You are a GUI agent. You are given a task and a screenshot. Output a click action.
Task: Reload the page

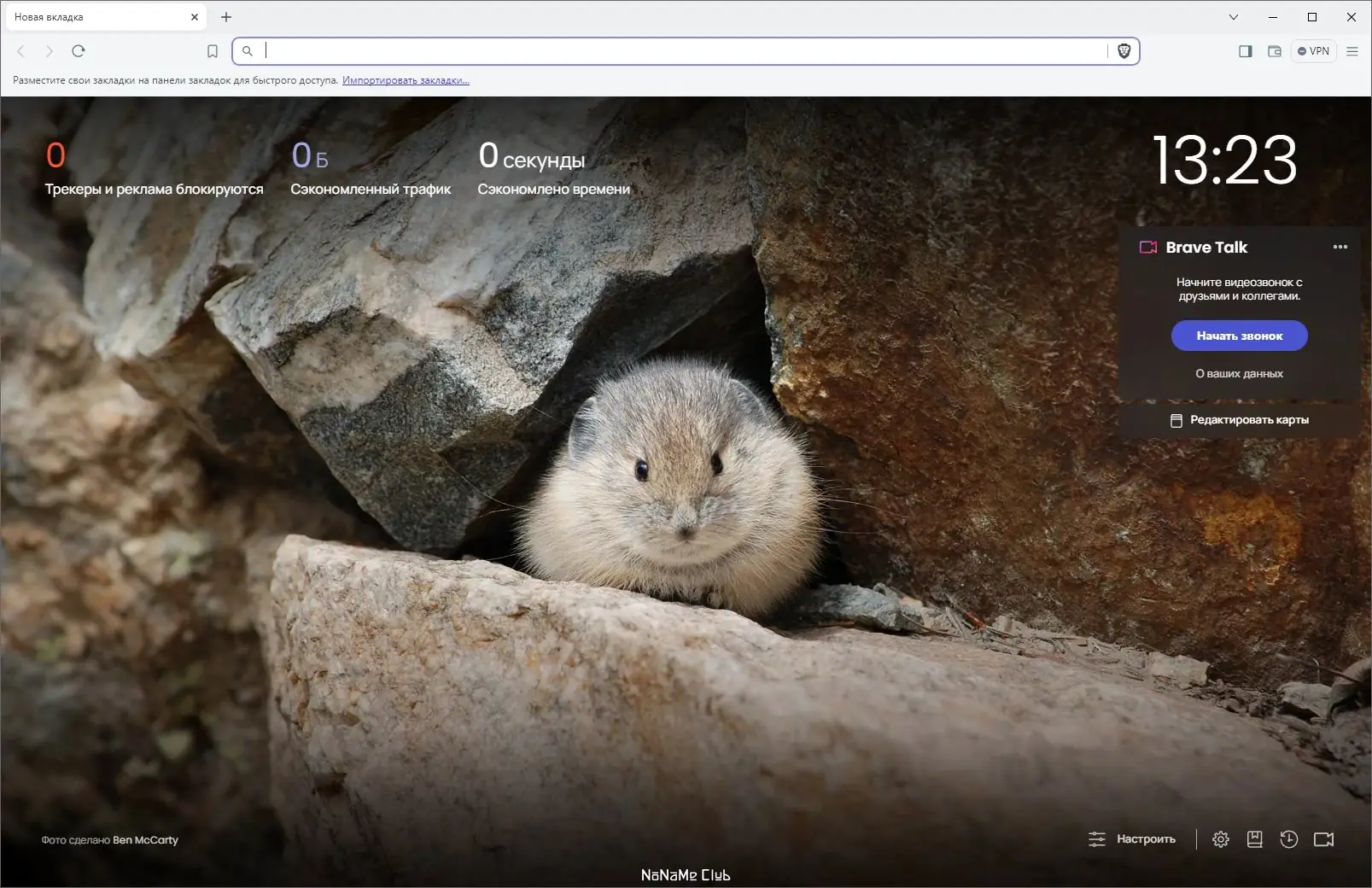79,51
